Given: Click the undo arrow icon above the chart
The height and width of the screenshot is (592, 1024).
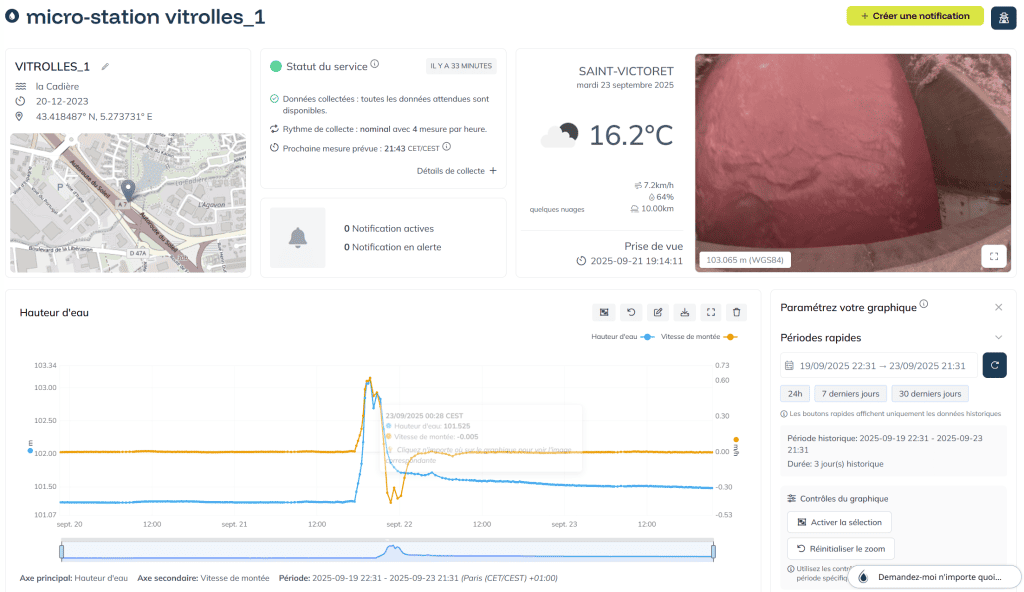Looking at the screenshot, I should pos(631,312).
